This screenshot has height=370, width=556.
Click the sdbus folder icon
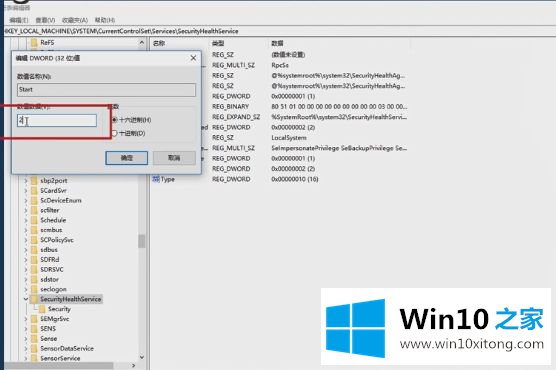tap(34, 250)
